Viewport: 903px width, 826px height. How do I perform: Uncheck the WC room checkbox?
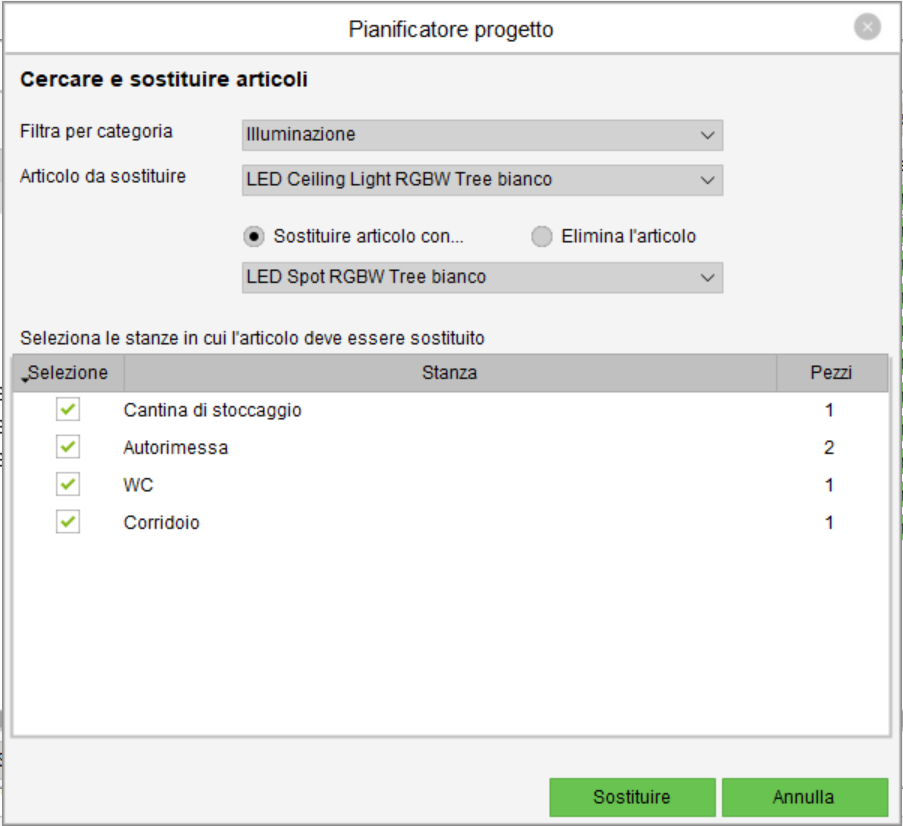[x=68, y=485]
